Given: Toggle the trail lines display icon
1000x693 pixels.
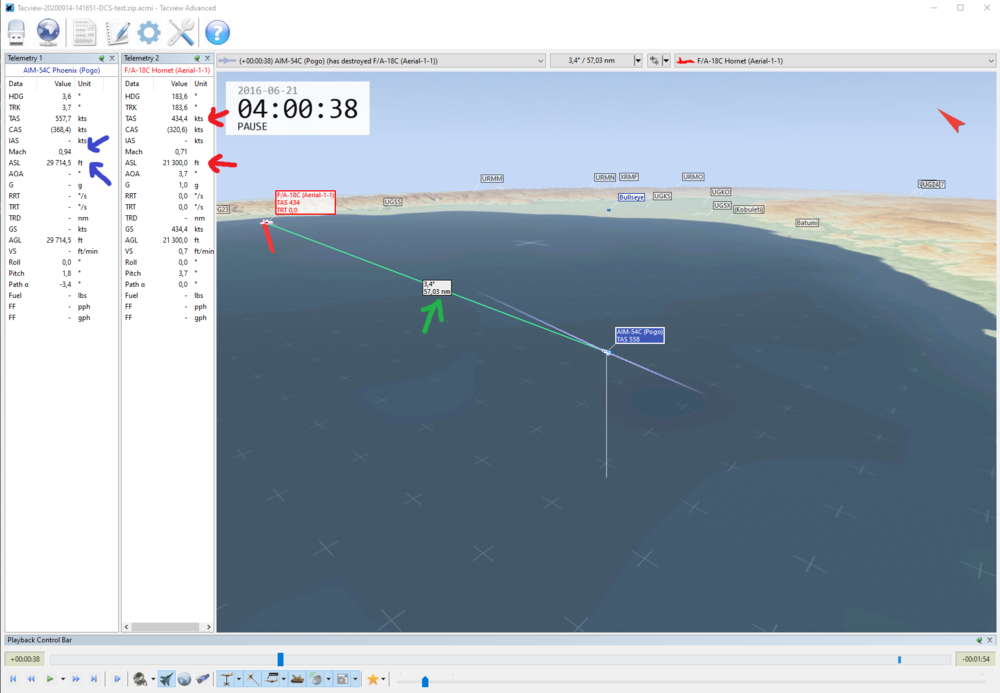Looking at the screenshot, I should pyautogui.click(x=253, y=680).
